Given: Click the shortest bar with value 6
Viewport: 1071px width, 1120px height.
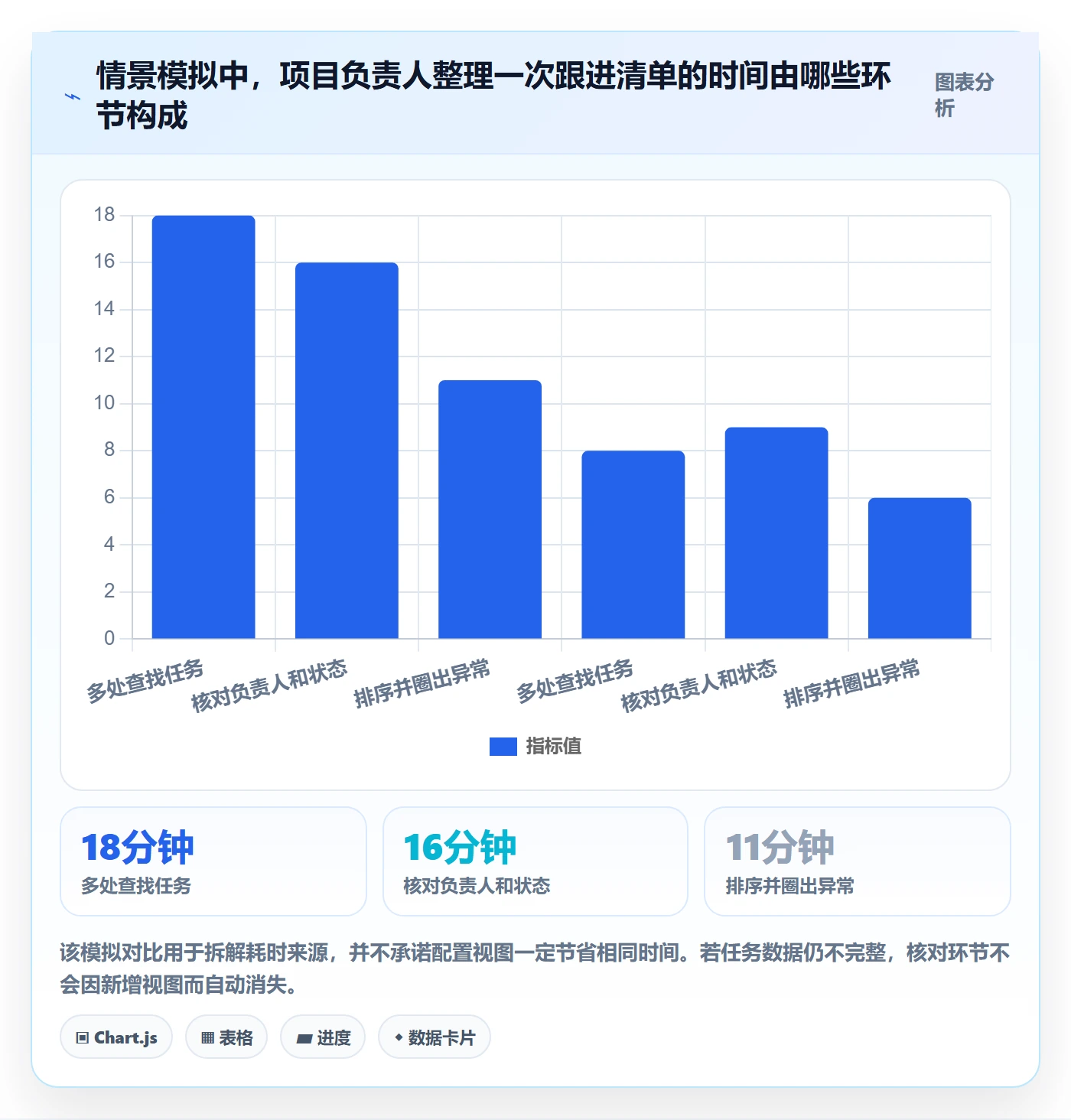Looking at the screenshot, I should [x=920, y=568].
